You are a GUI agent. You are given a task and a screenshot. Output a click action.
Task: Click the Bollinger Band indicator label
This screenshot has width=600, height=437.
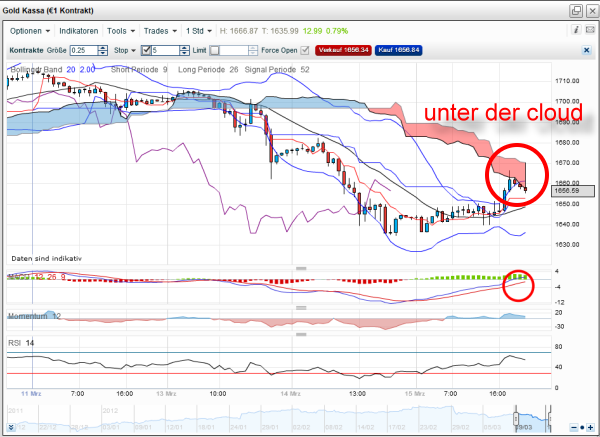(36, 70)
